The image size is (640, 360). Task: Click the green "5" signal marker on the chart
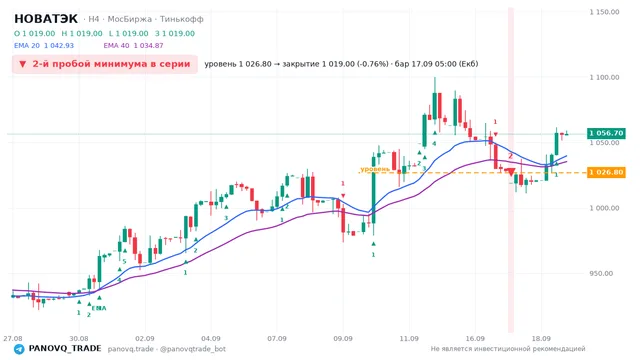(124, 262)
